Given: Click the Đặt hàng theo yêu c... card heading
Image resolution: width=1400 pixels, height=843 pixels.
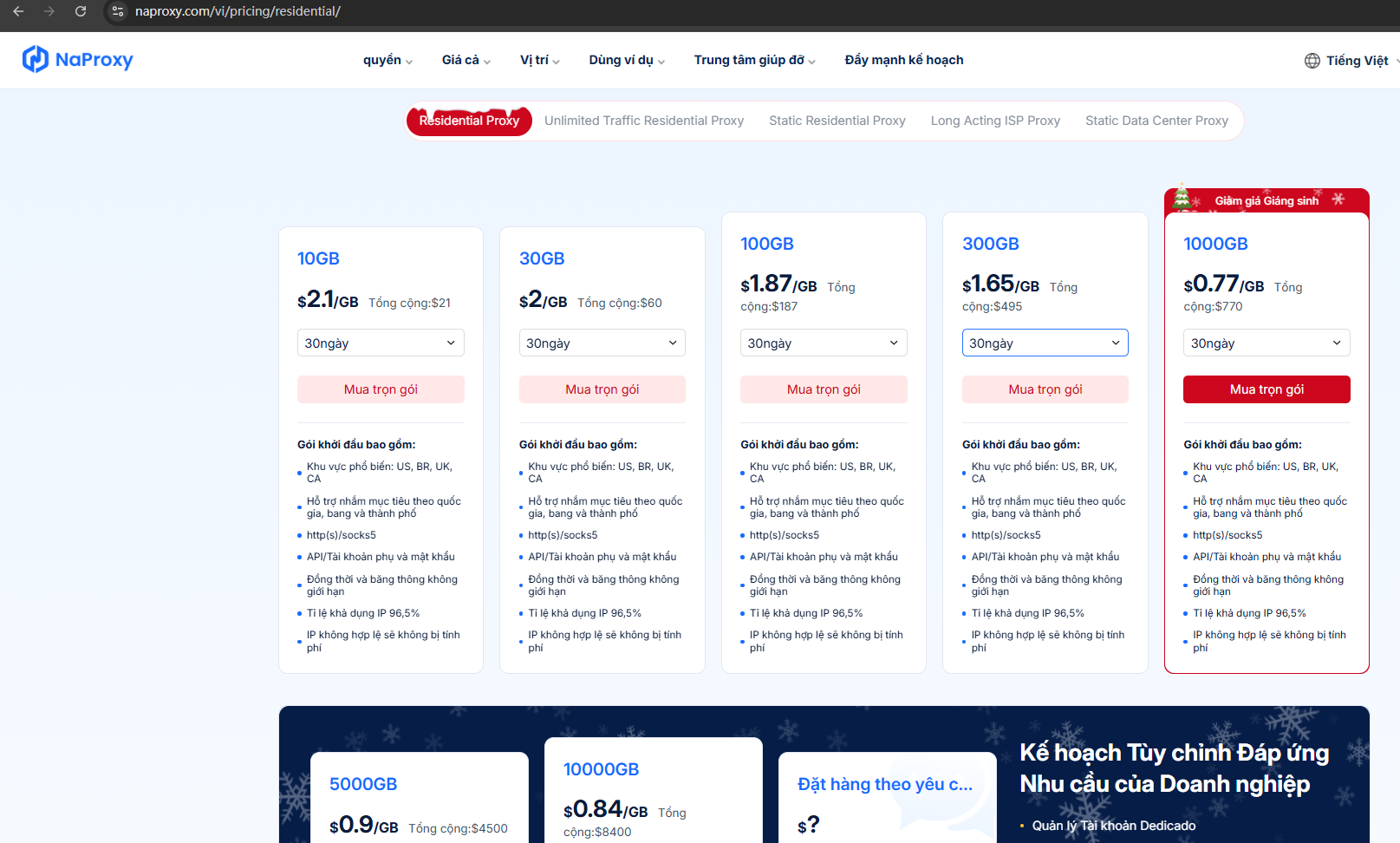Looking at the screenshot, I should click(x=885, y=784).
